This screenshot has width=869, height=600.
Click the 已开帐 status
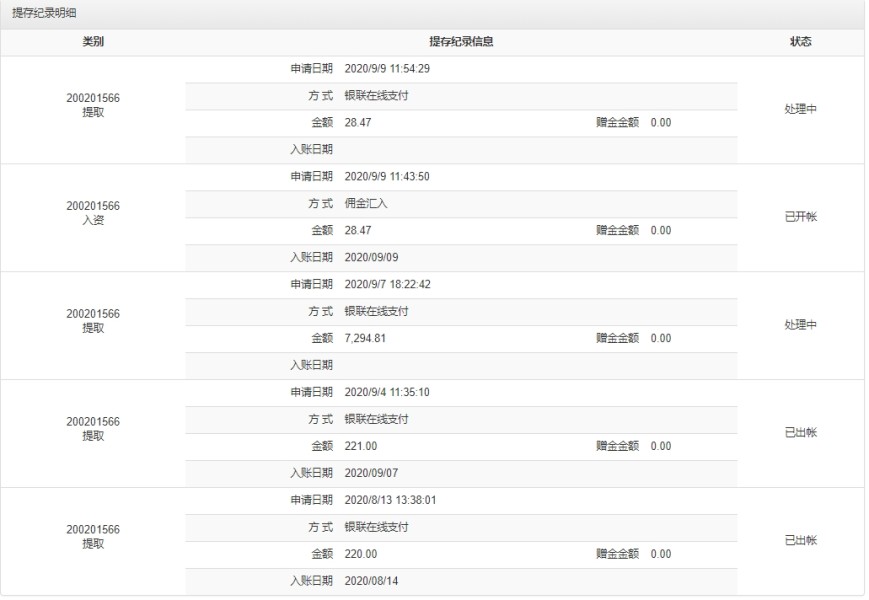point(800,217)
